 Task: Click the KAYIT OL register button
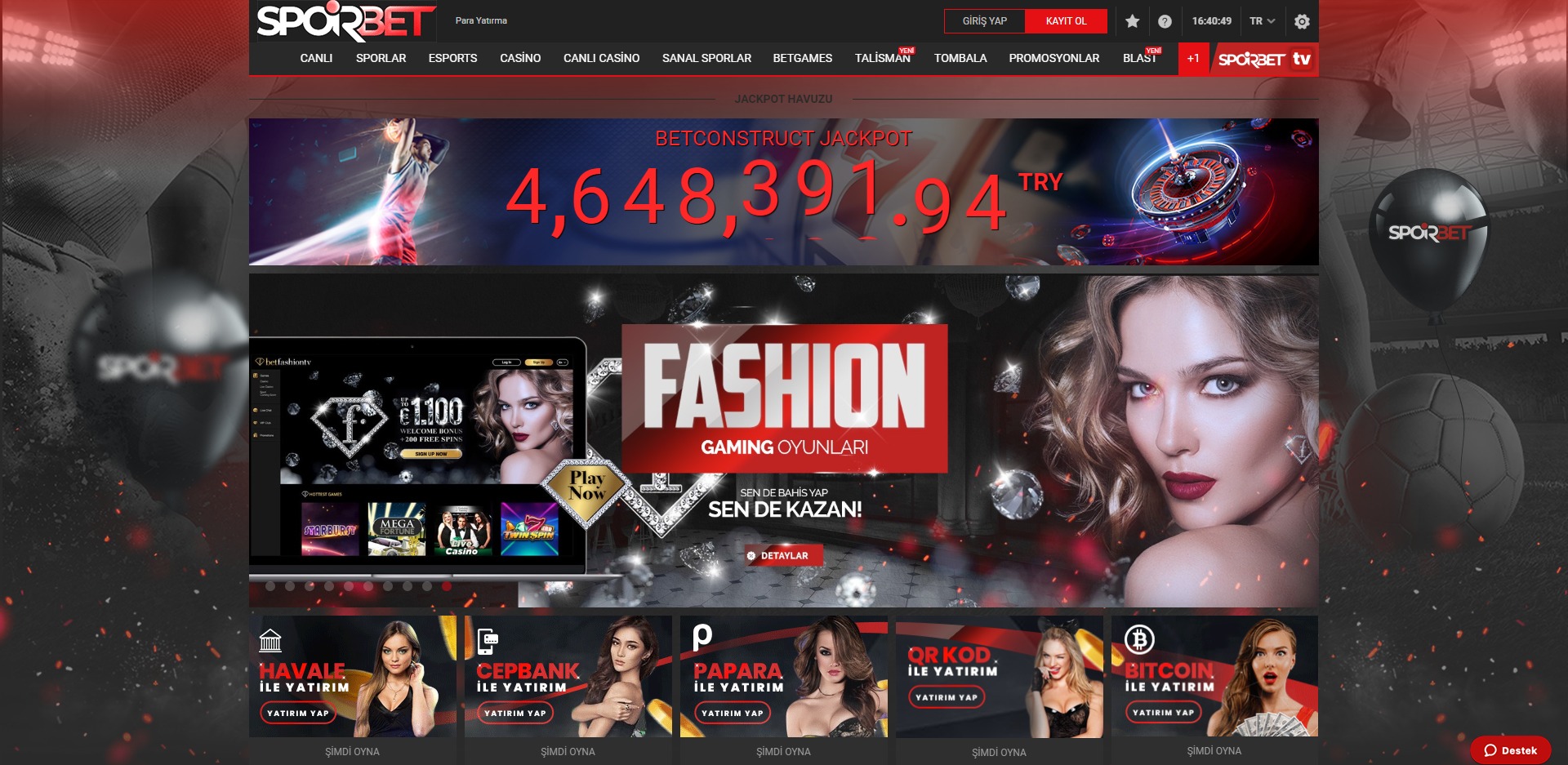click(1066, 21)
